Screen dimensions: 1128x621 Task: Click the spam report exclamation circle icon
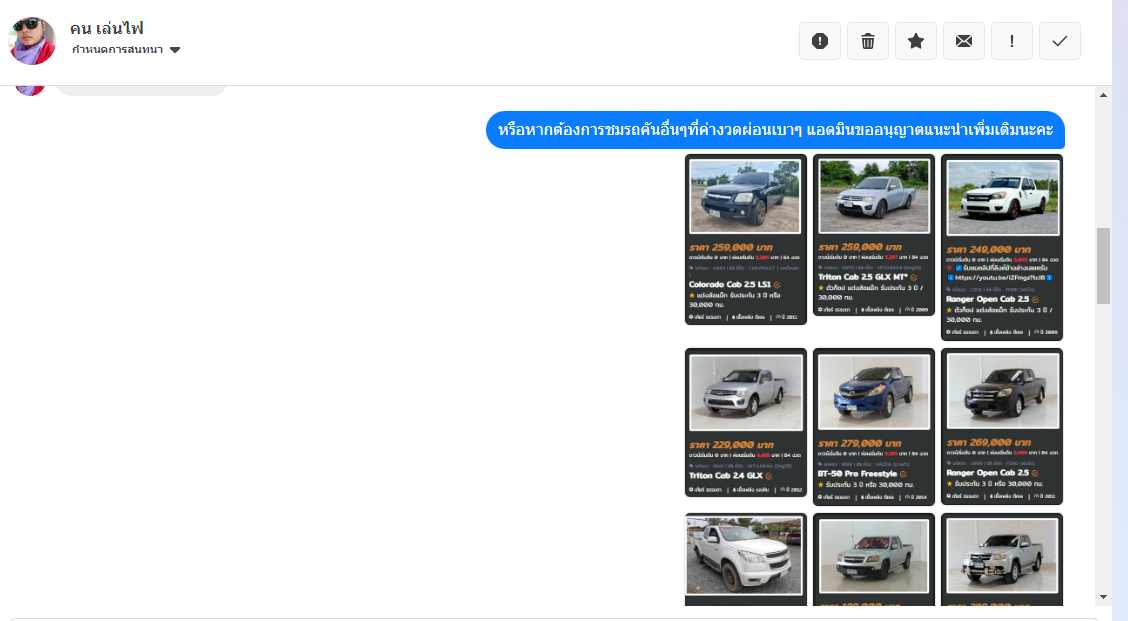(819, 41)
